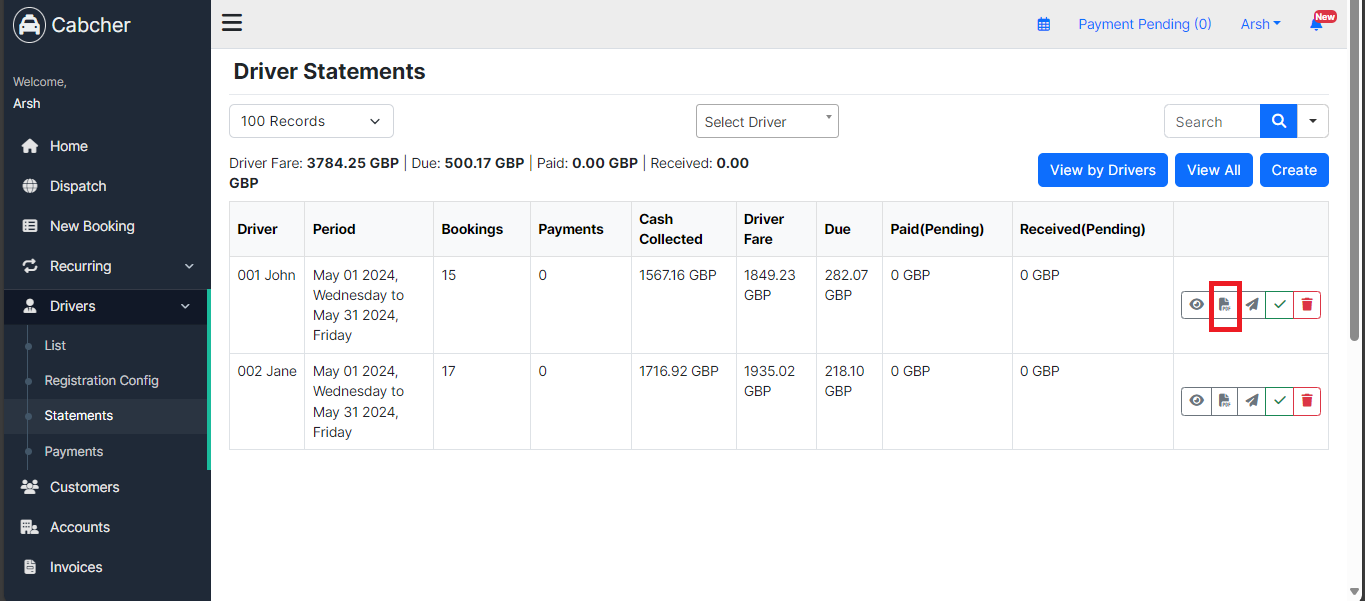Image resolution: width=1365 pixels, height=601 pixels.
Task: Go to Home in sidebar
Action: click(x=105, y=146)
